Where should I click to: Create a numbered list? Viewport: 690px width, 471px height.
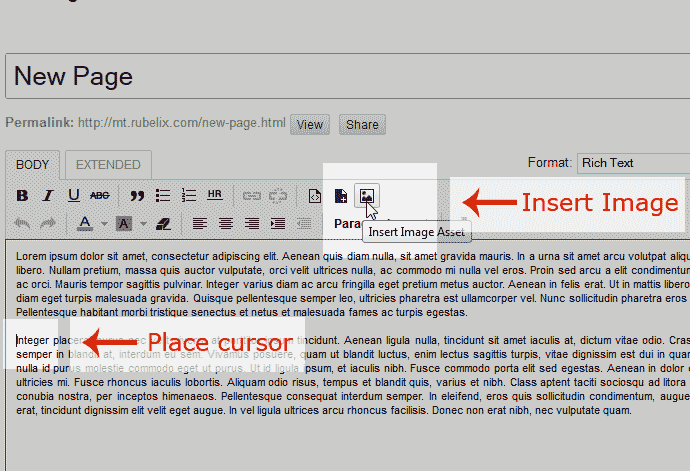[x=189, y=195]
